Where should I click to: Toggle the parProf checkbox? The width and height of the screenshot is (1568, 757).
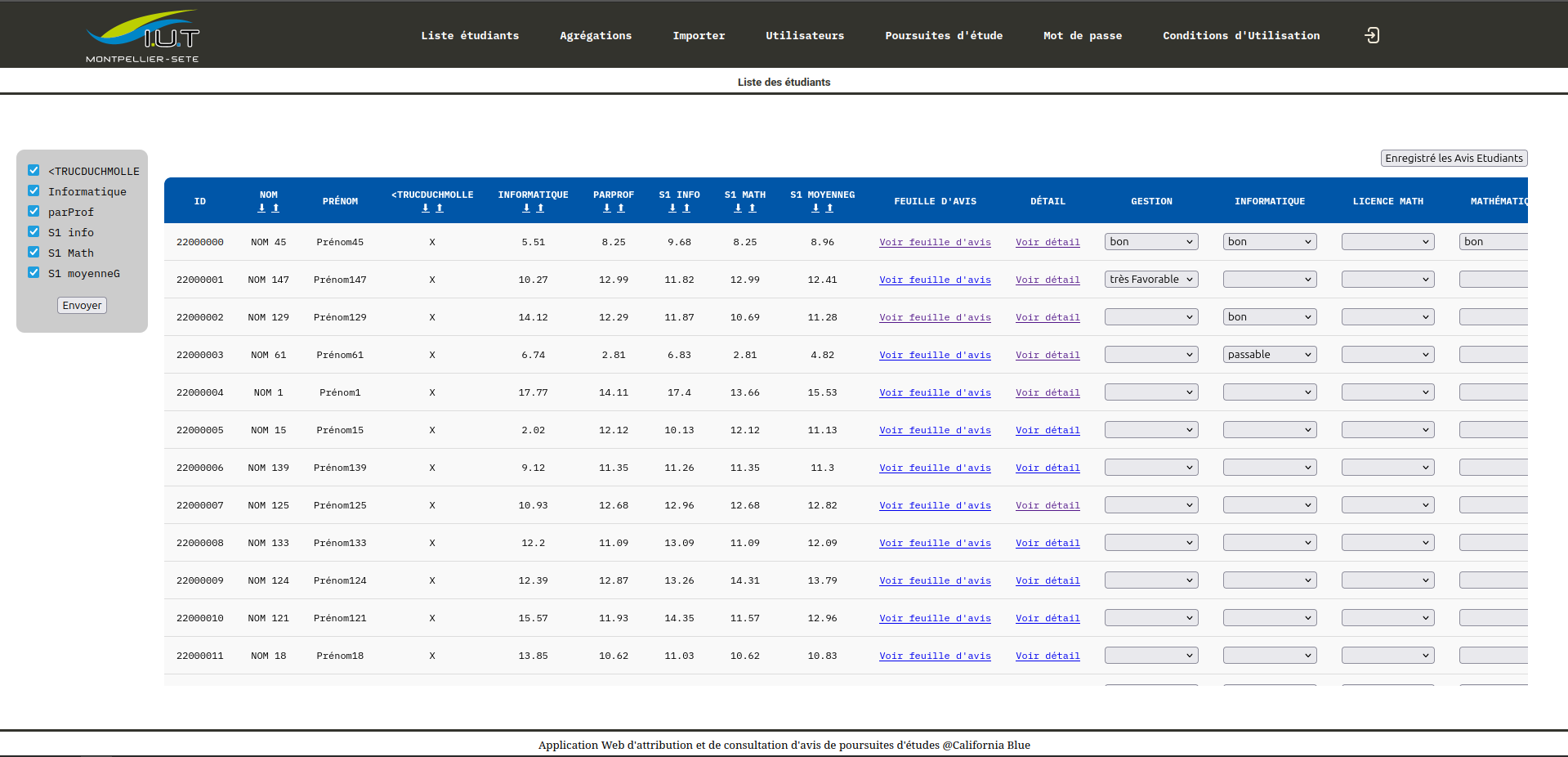click(x=34, y=211)
